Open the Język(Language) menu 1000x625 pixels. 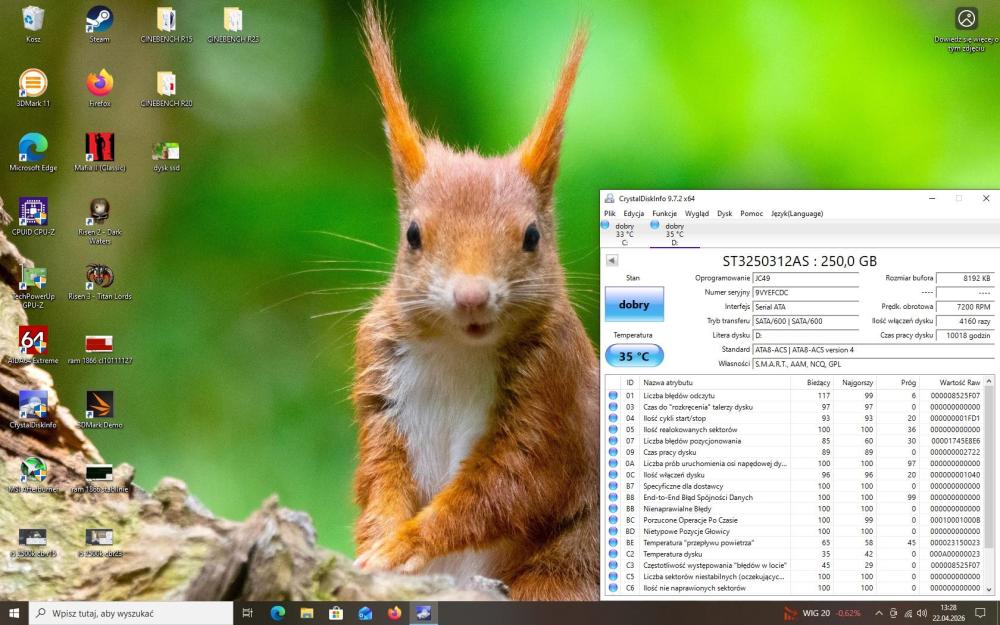click(797, 214)
